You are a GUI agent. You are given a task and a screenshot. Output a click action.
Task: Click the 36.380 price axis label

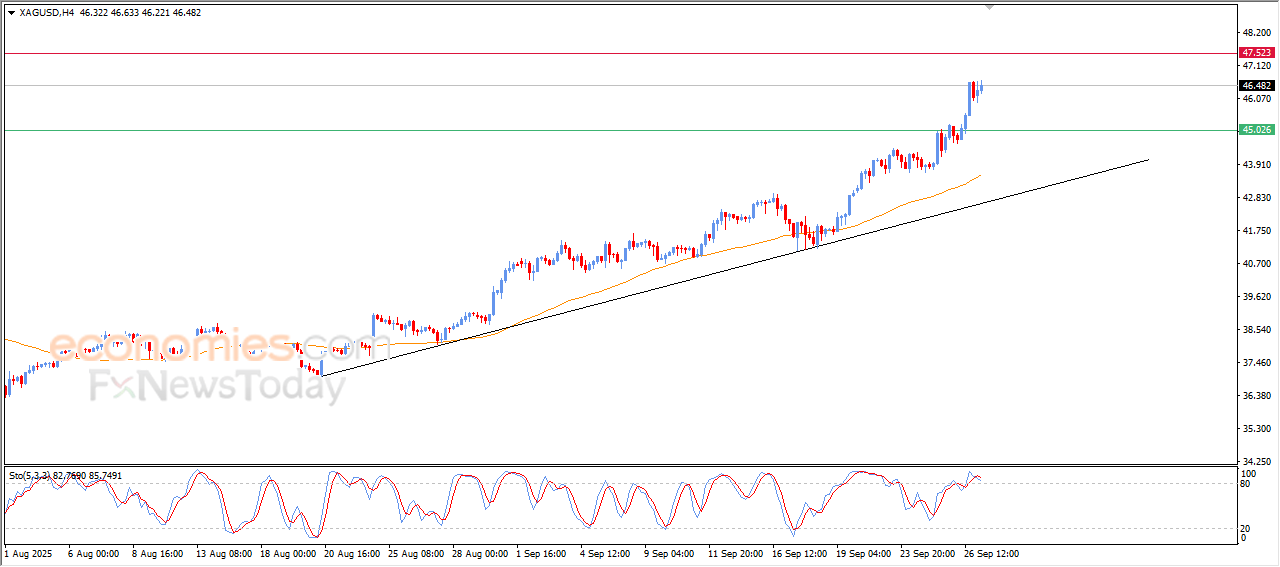pos(1256,395)
